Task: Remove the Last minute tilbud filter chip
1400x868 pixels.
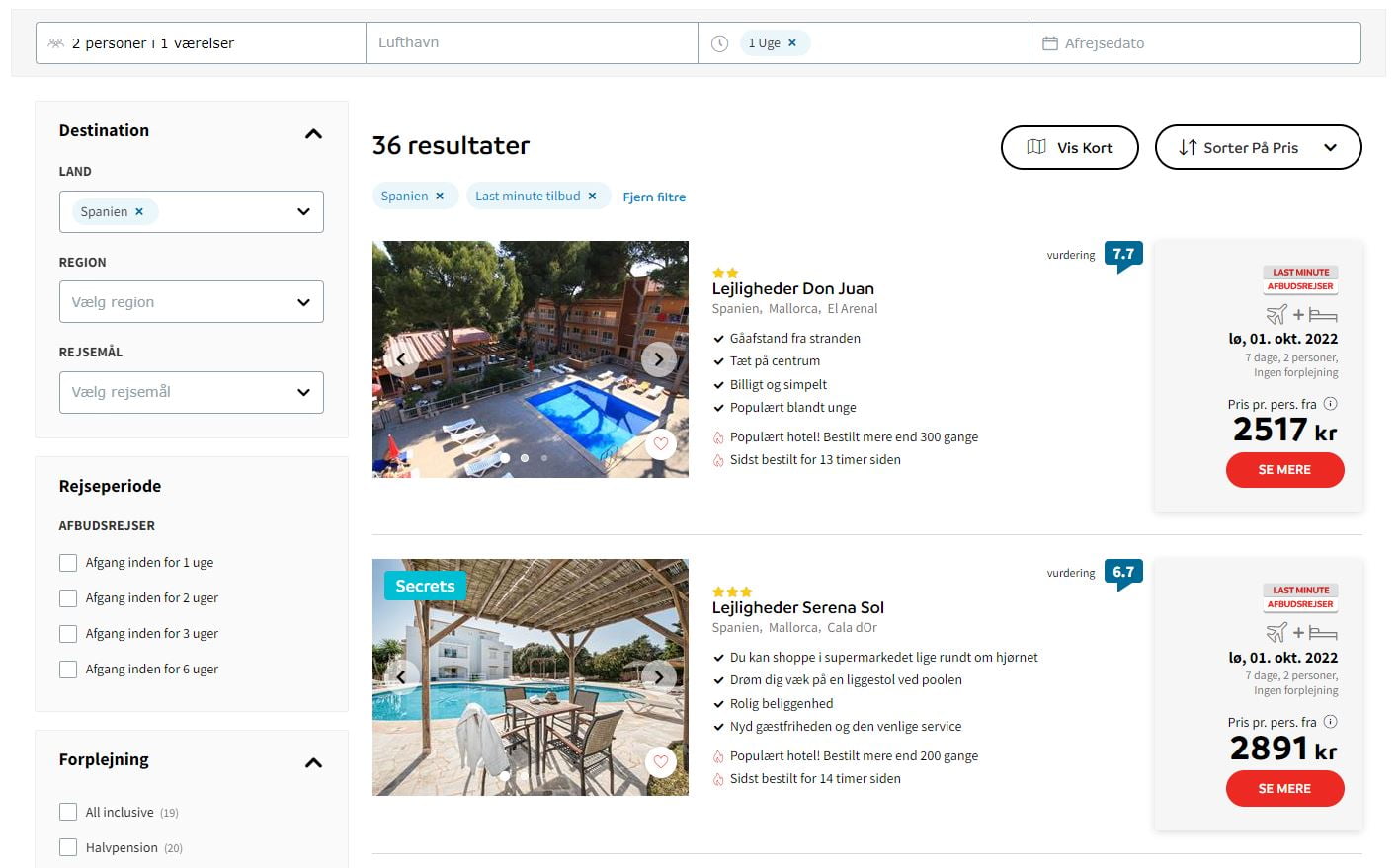Action: [592, 197]
